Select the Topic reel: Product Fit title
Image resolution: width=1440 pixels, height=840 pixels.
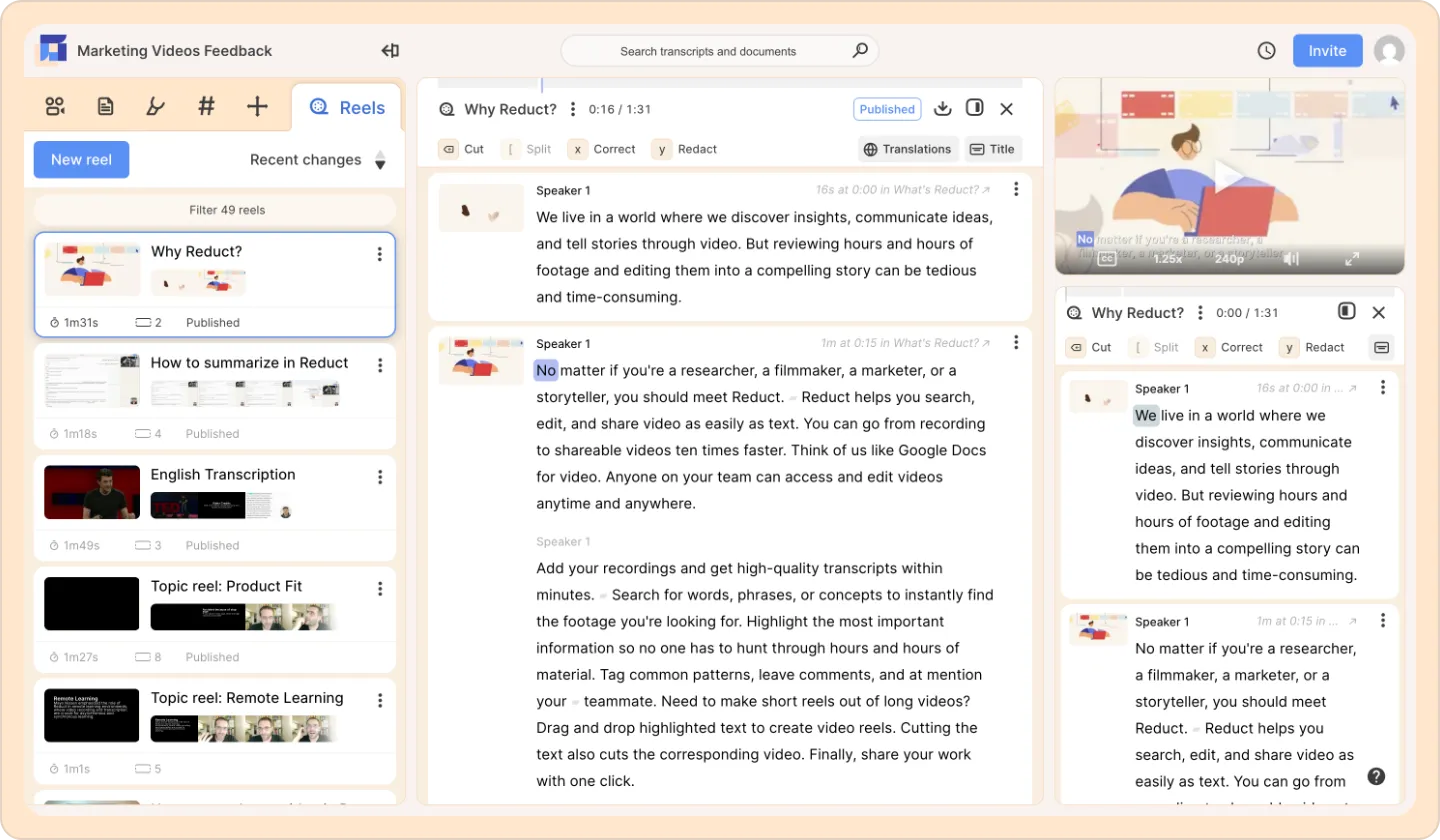point(226,586)
